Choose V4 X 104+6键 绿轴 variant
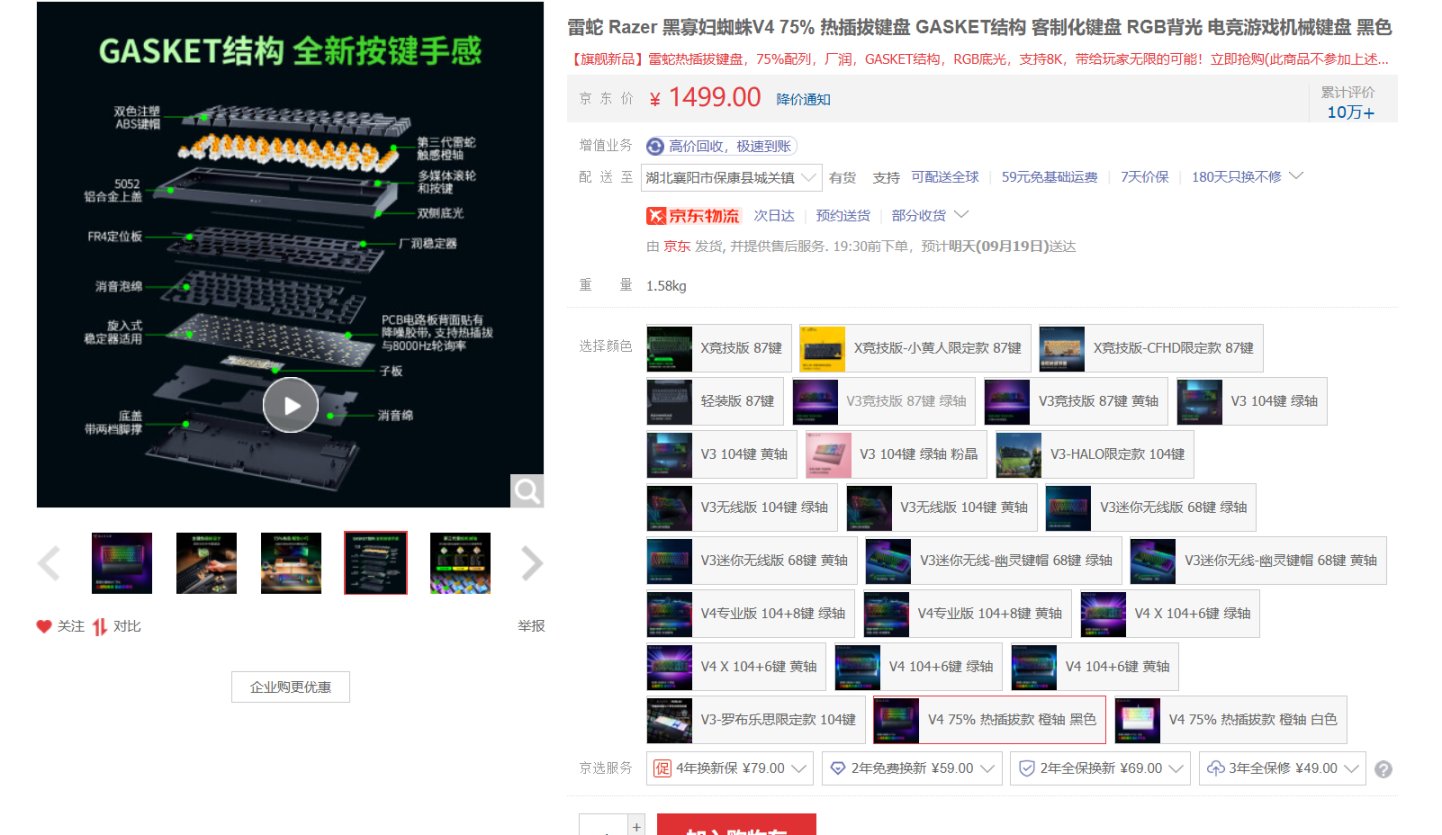The image size is (1442, 835). point(1170,614)
